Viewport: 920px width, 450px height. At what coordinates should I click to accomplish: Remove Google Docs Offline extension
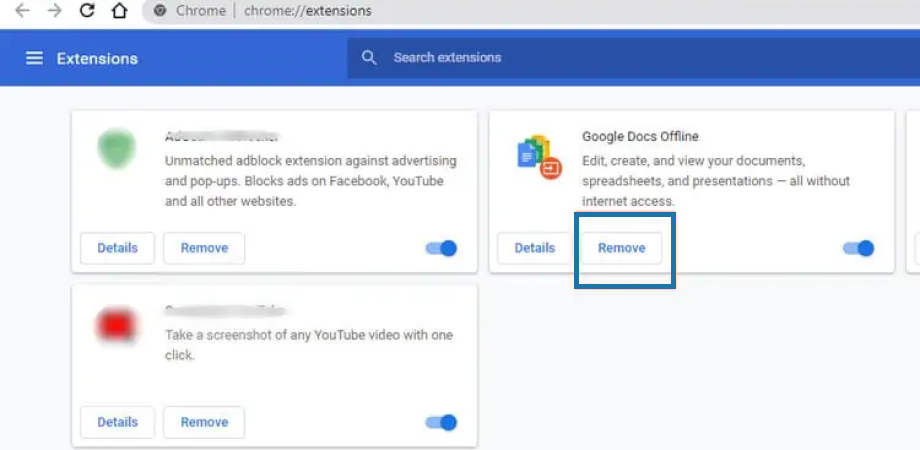pos(621,248)
